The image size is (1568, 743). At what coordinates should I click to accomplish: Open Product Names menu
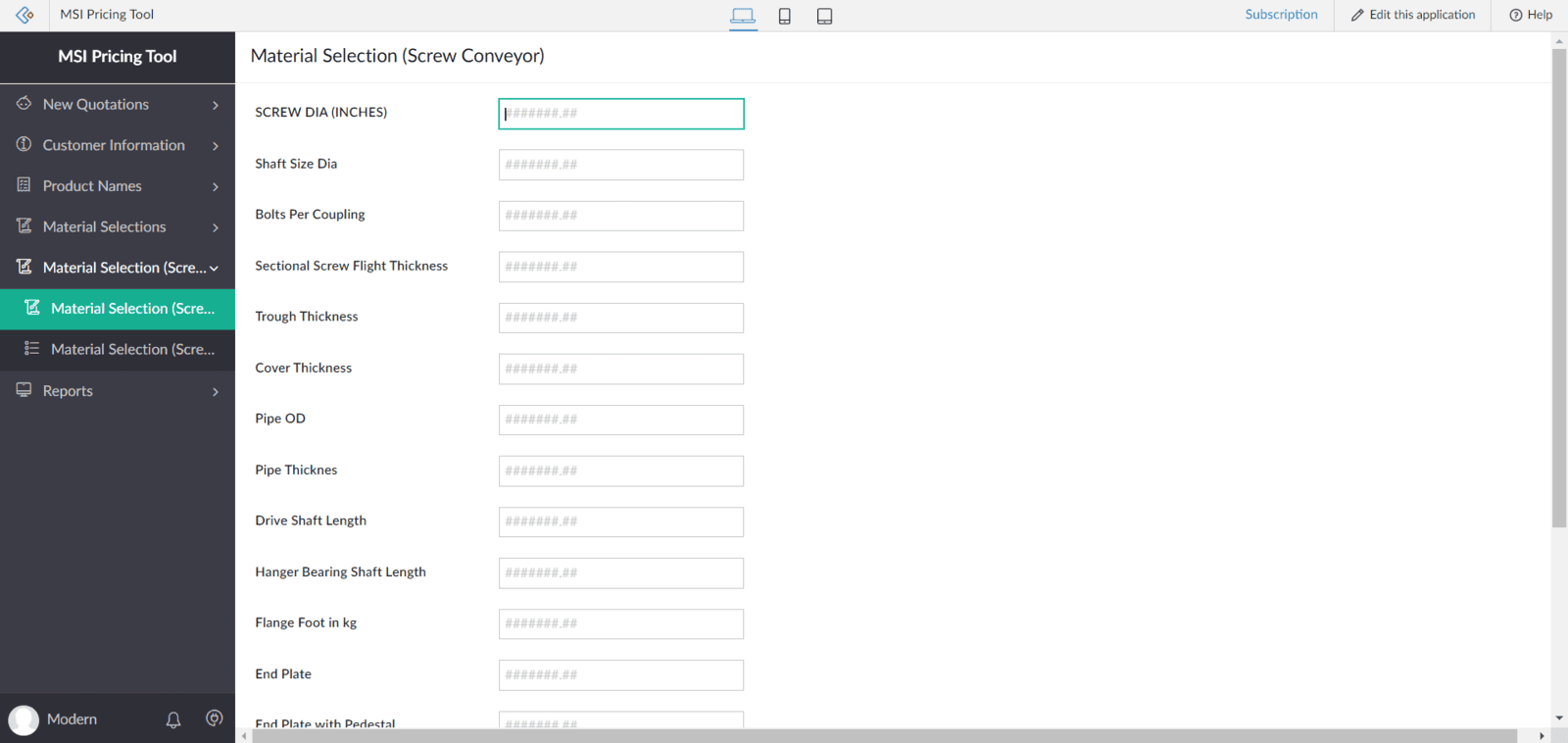coord(118,186)
